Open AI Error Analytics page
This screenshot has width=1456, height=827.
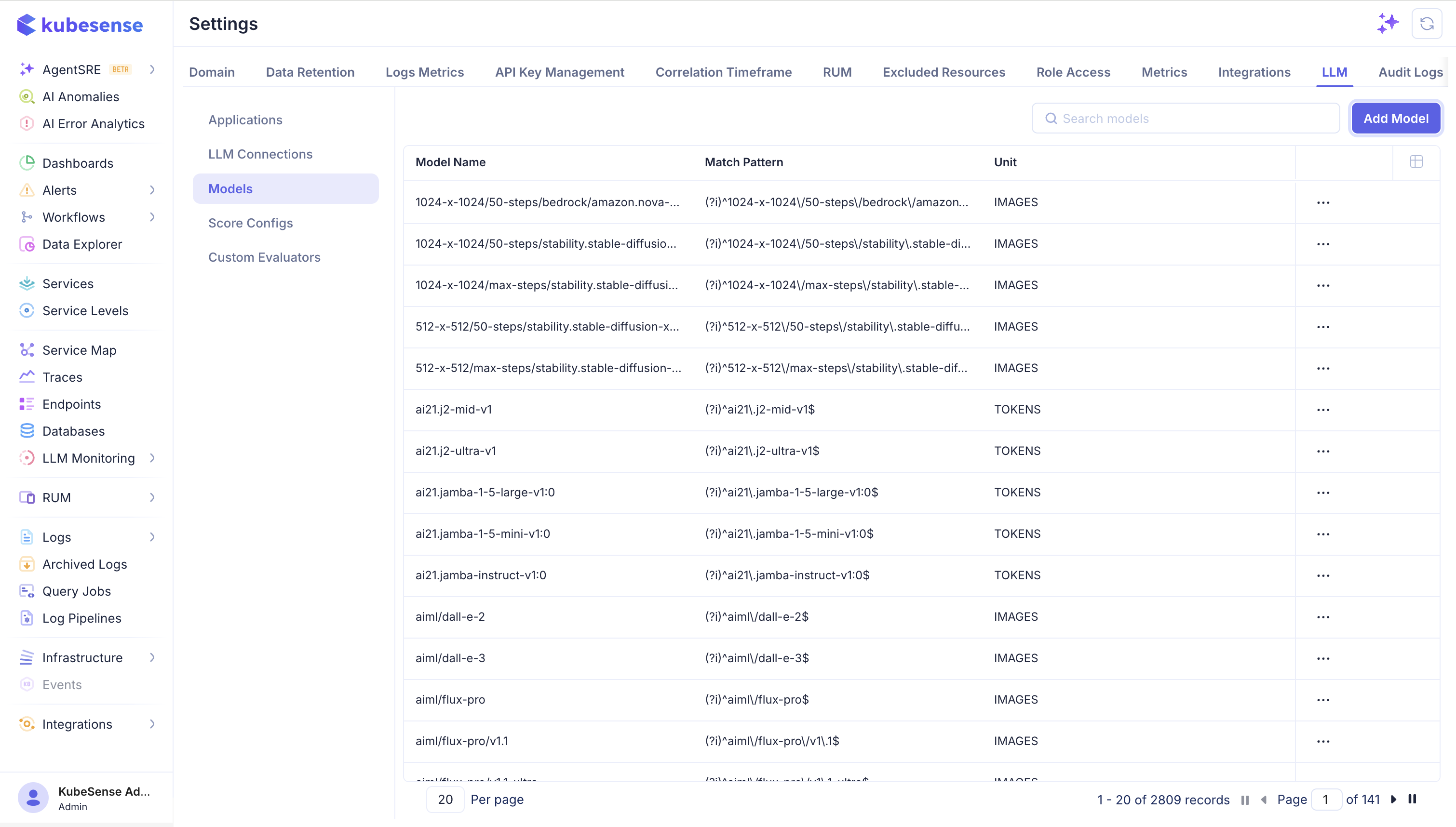93,124
